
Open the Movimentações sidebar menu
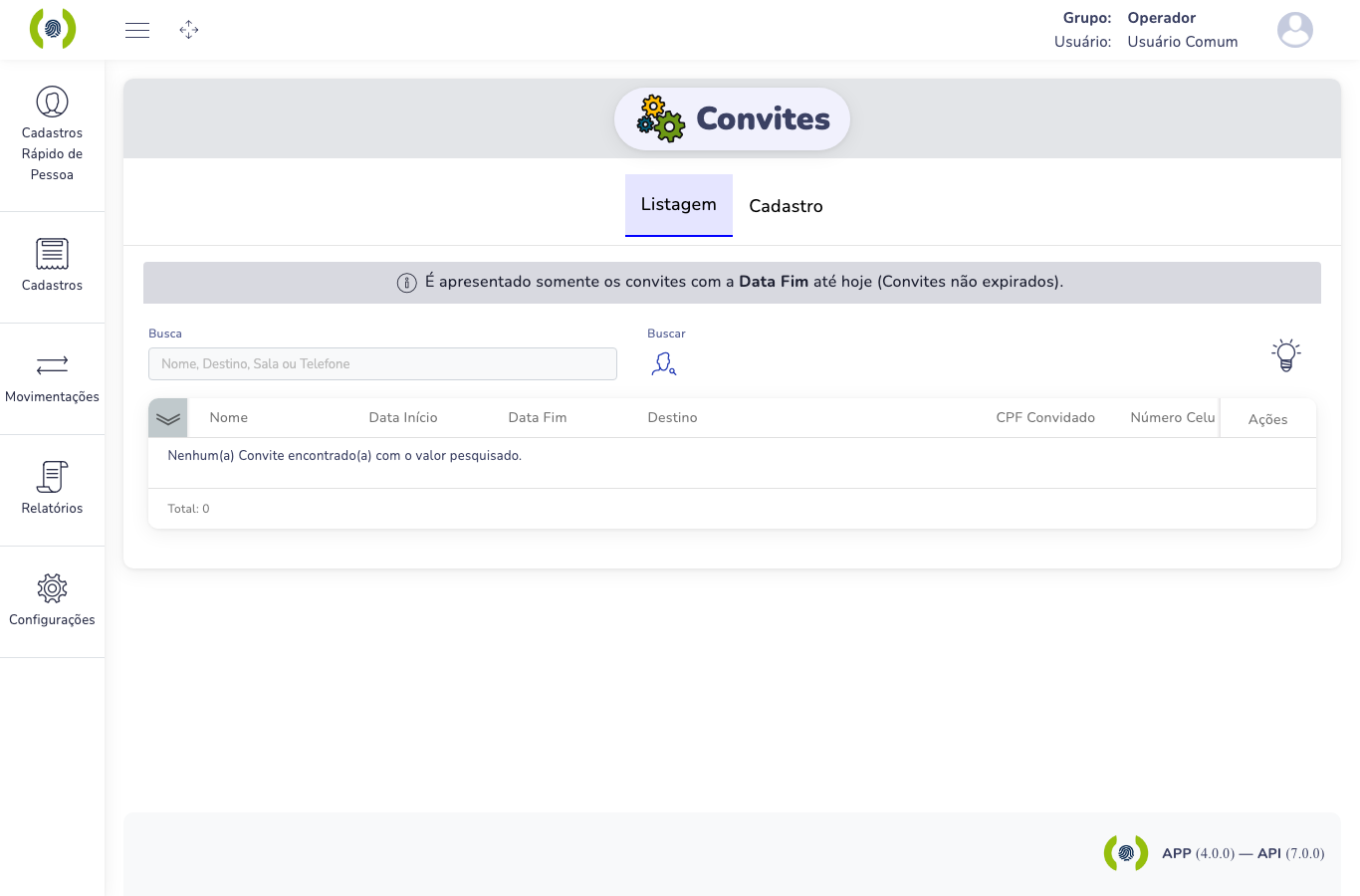(x=52, y=378)
